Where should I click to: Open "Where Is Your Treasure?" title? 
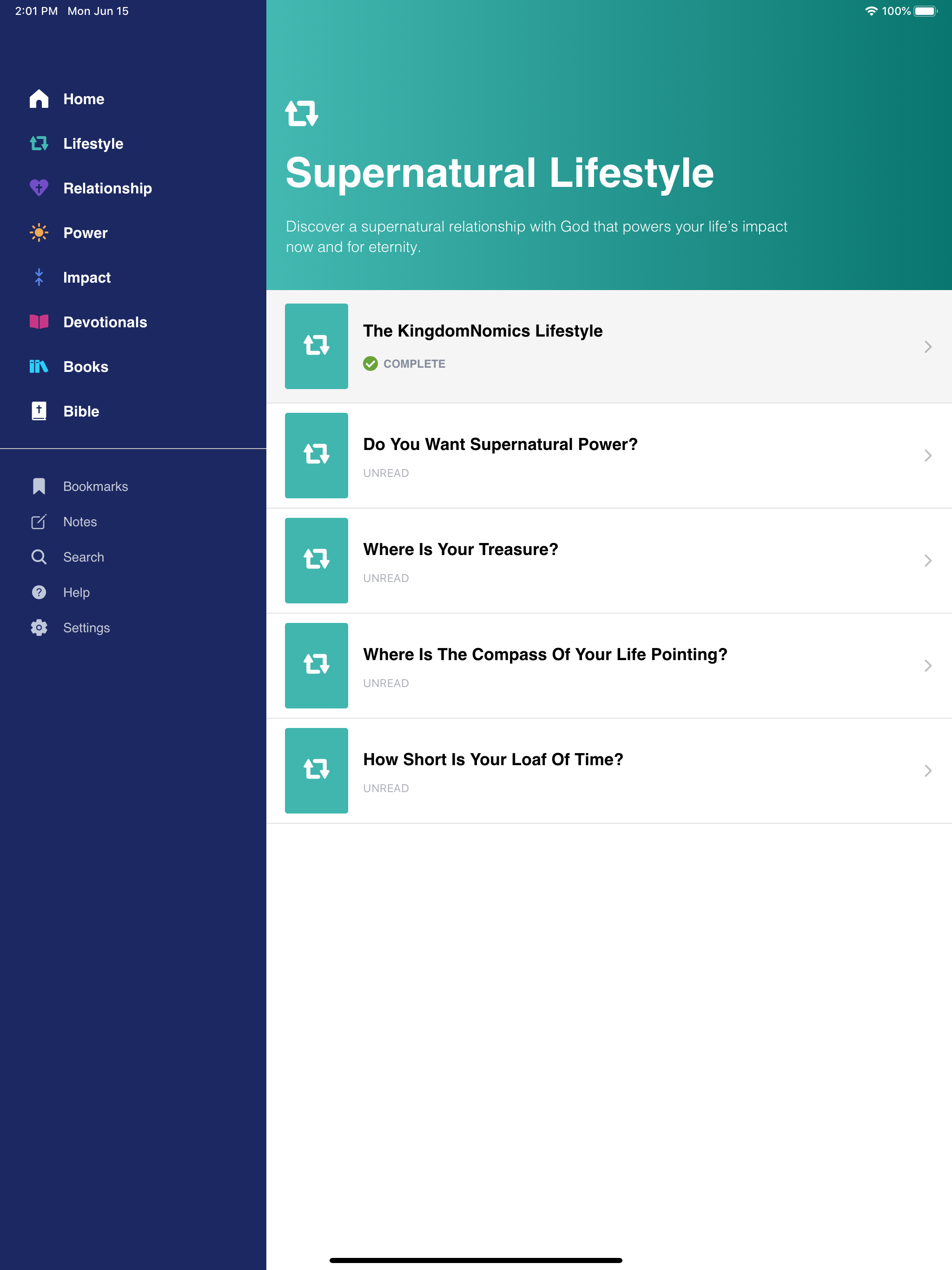click(x=461, y=549)
